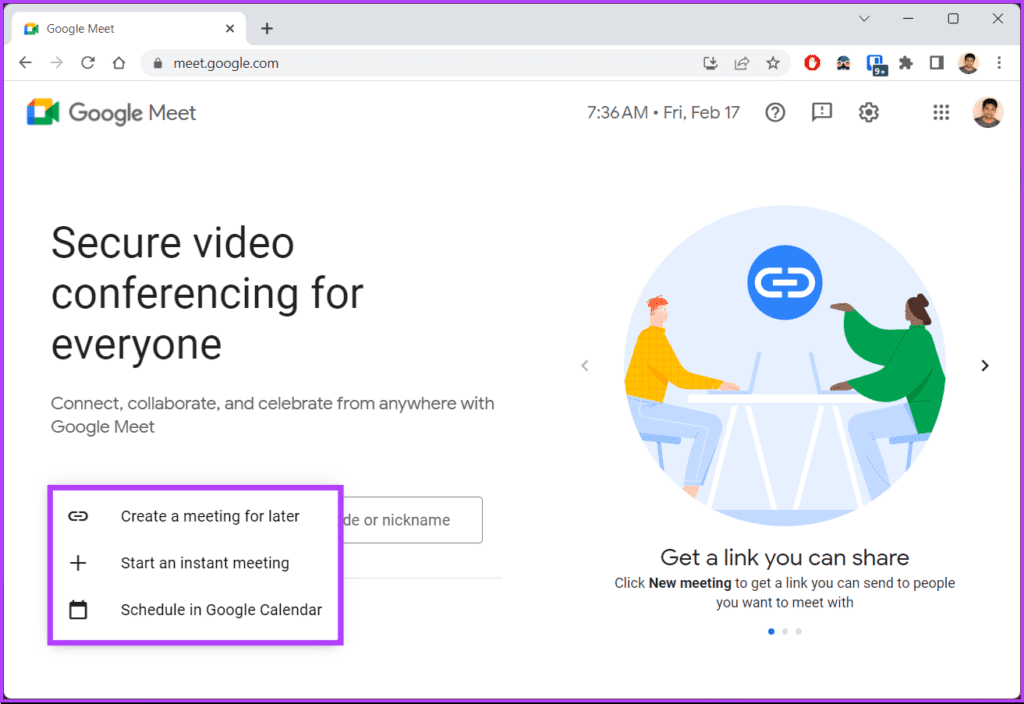Click the calendar icon beside Schedule in Google Calendar

tap(78, 609)
